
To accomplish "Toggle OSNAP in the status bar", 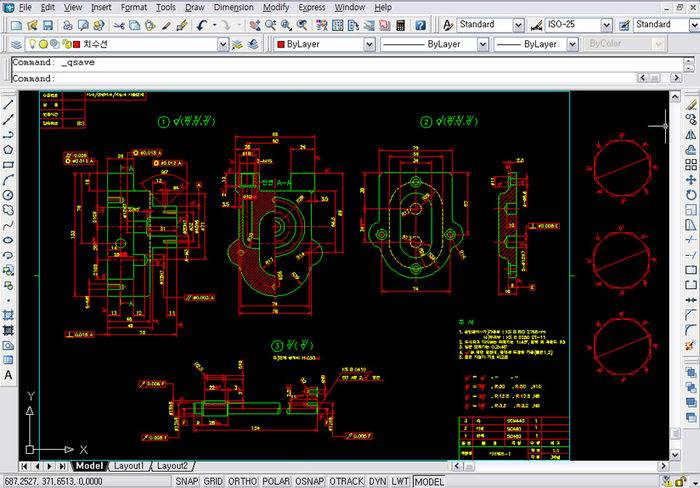I will click(x=310, y=481).
